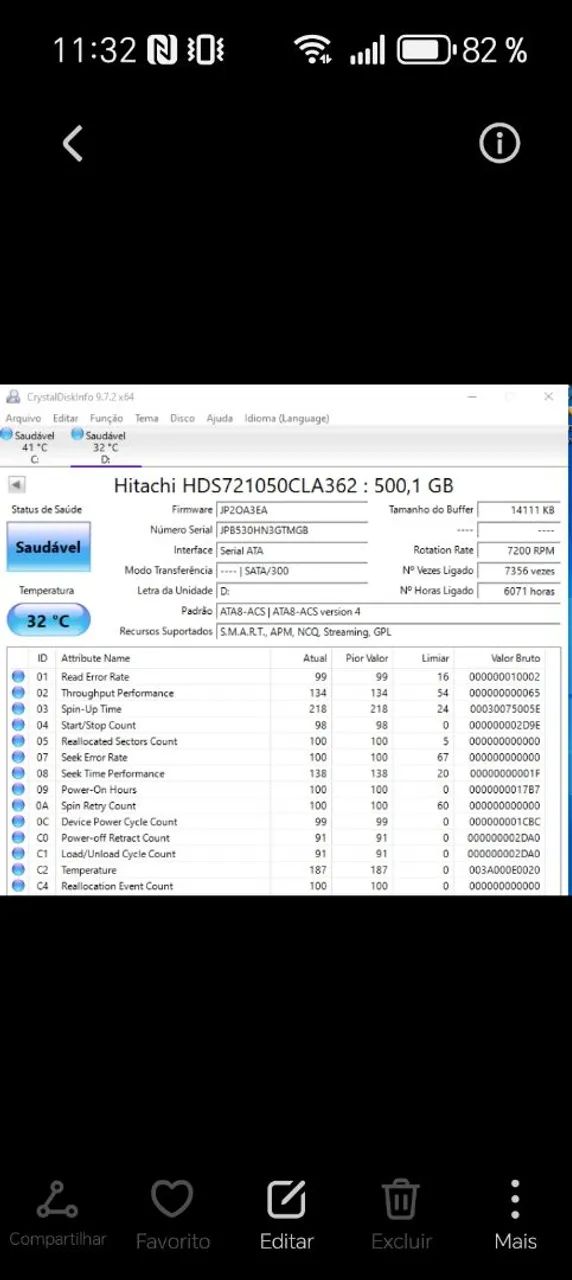The image size is (572, 1280).
Task: Tap the battery indicator in phone status bar
Action: [x=427, y=50]
